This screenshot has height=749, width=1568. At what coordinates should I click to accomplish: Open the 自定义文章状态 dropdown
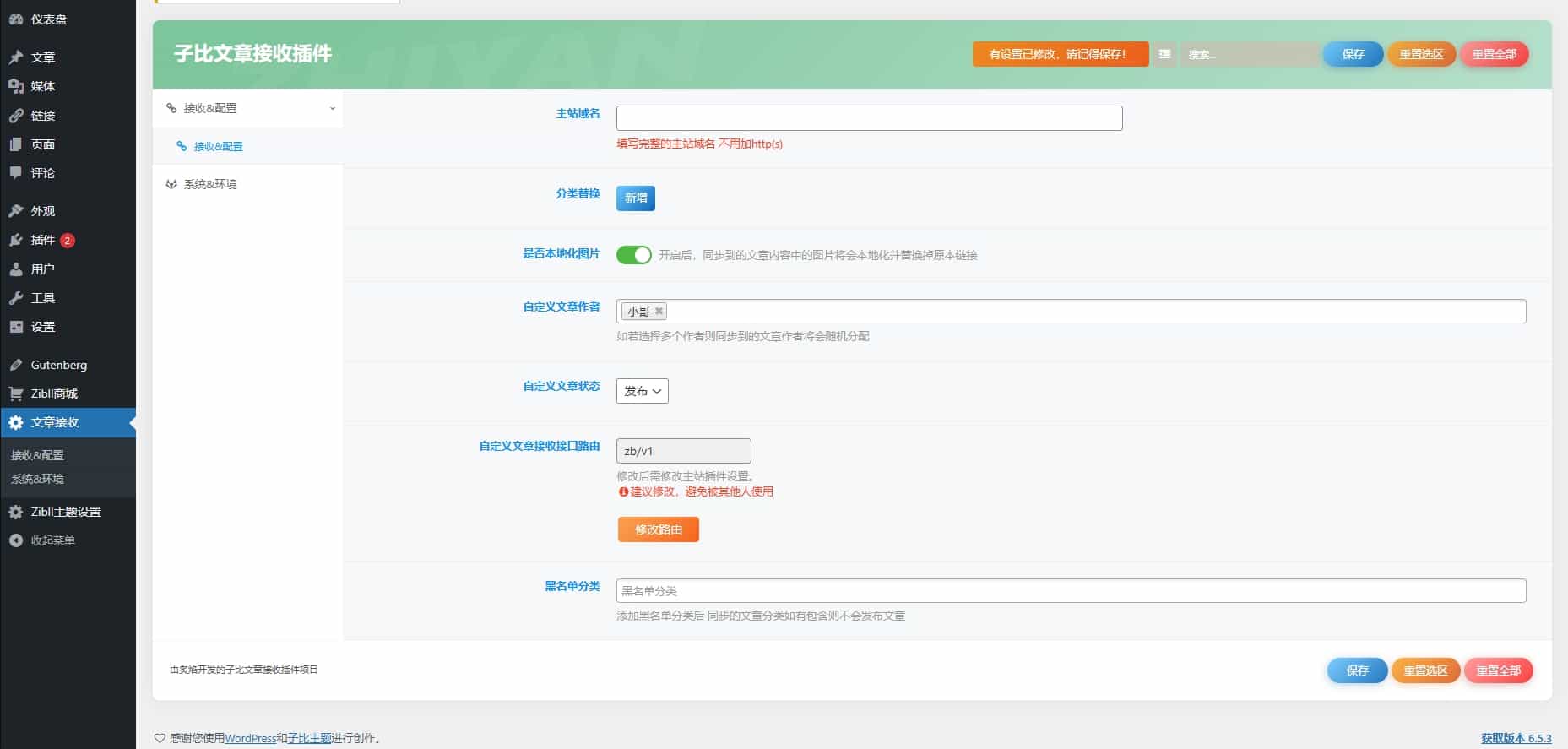point(642,391)
